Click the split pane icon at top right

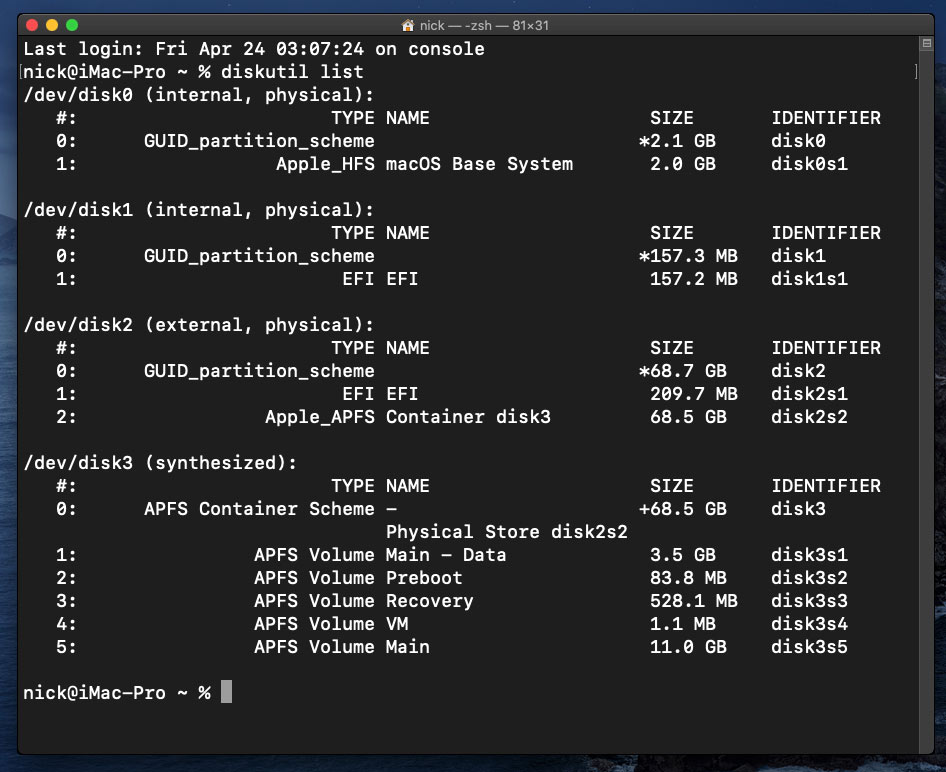click(x=927, y=43)
